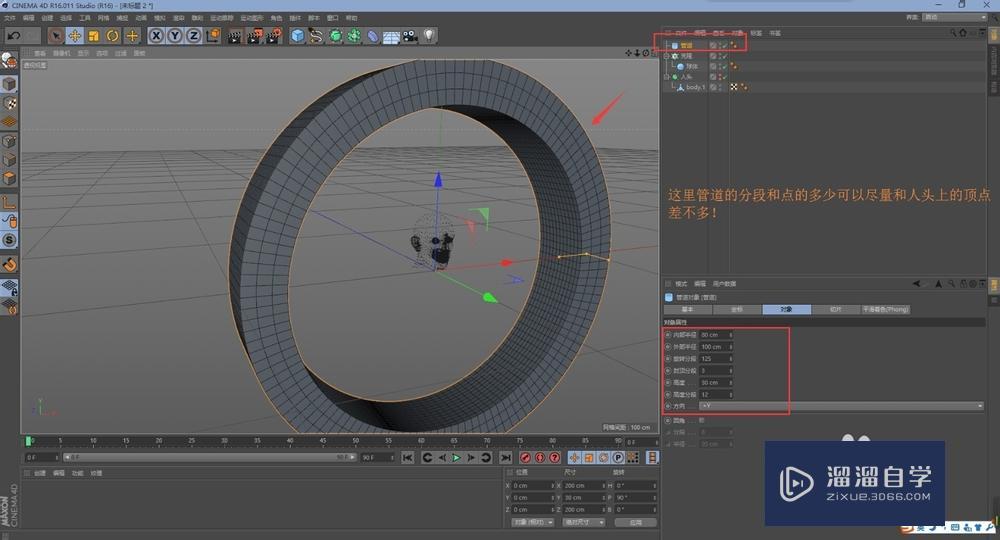Open the 编辑 menu in main menu bar

coord(29,18)
